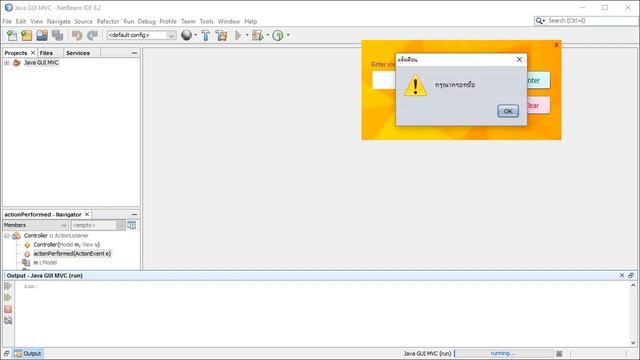Click the red Stop icon in Output

tap(8, 309)
